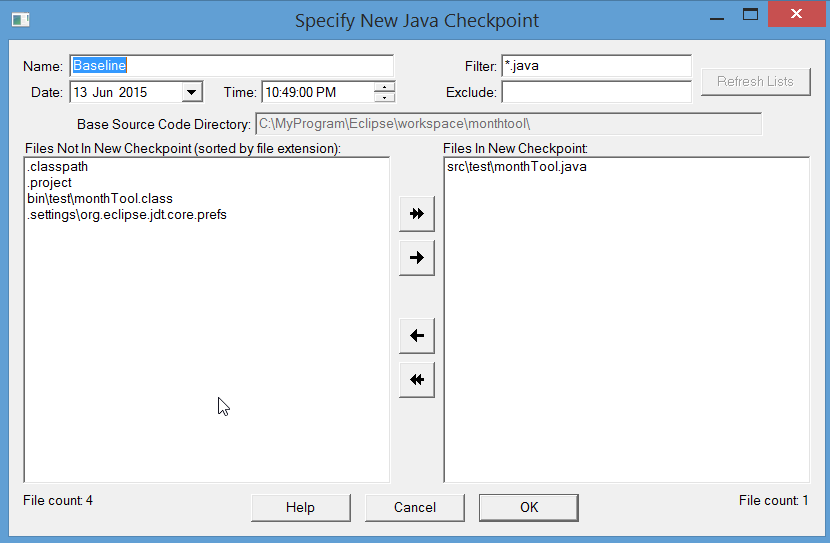
Task: Select bin\test\monthTool.class entry
Action: (100, 198)
